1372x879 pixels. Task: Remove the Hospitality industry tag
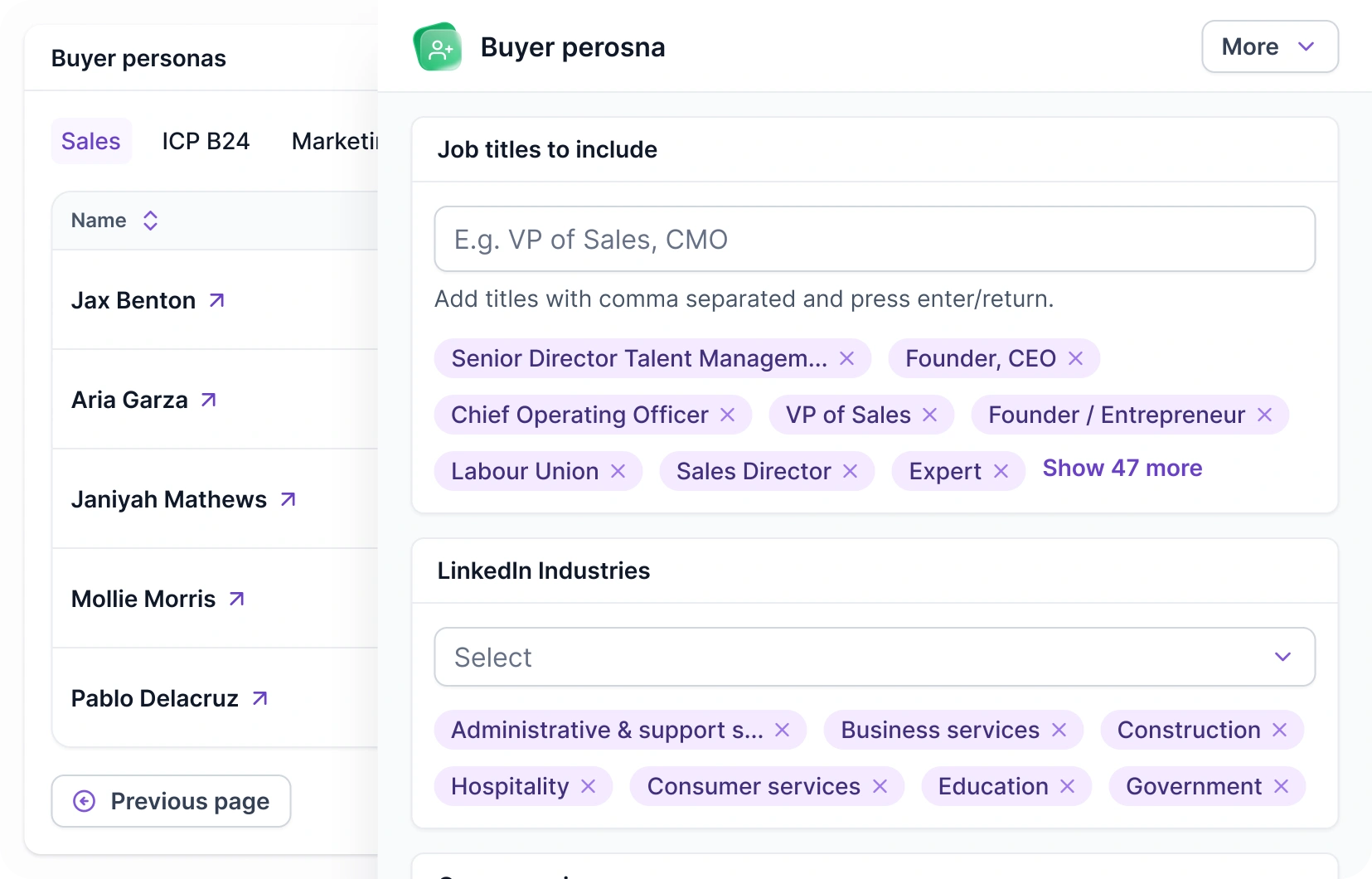tap(588, 786)
